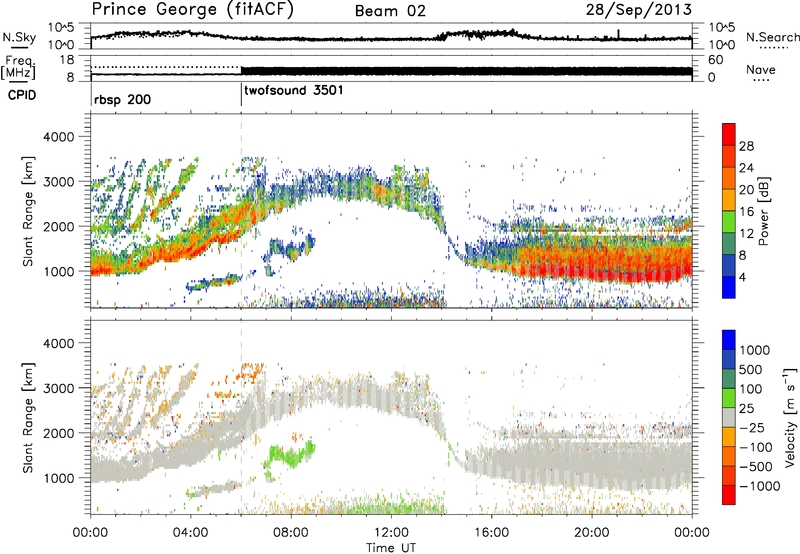Click the red top segment of Power colorbar
The image size is (800, 554).
(x=729, y=134)
